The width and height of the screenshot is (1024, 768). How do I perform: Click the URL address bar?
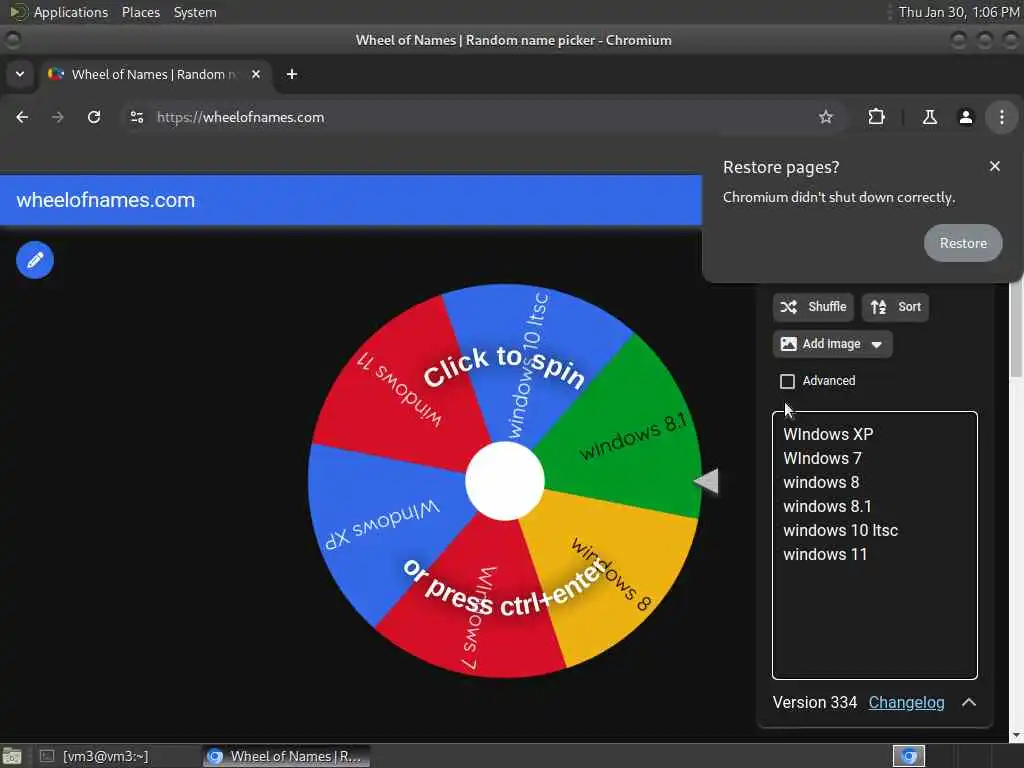(483, 117)
